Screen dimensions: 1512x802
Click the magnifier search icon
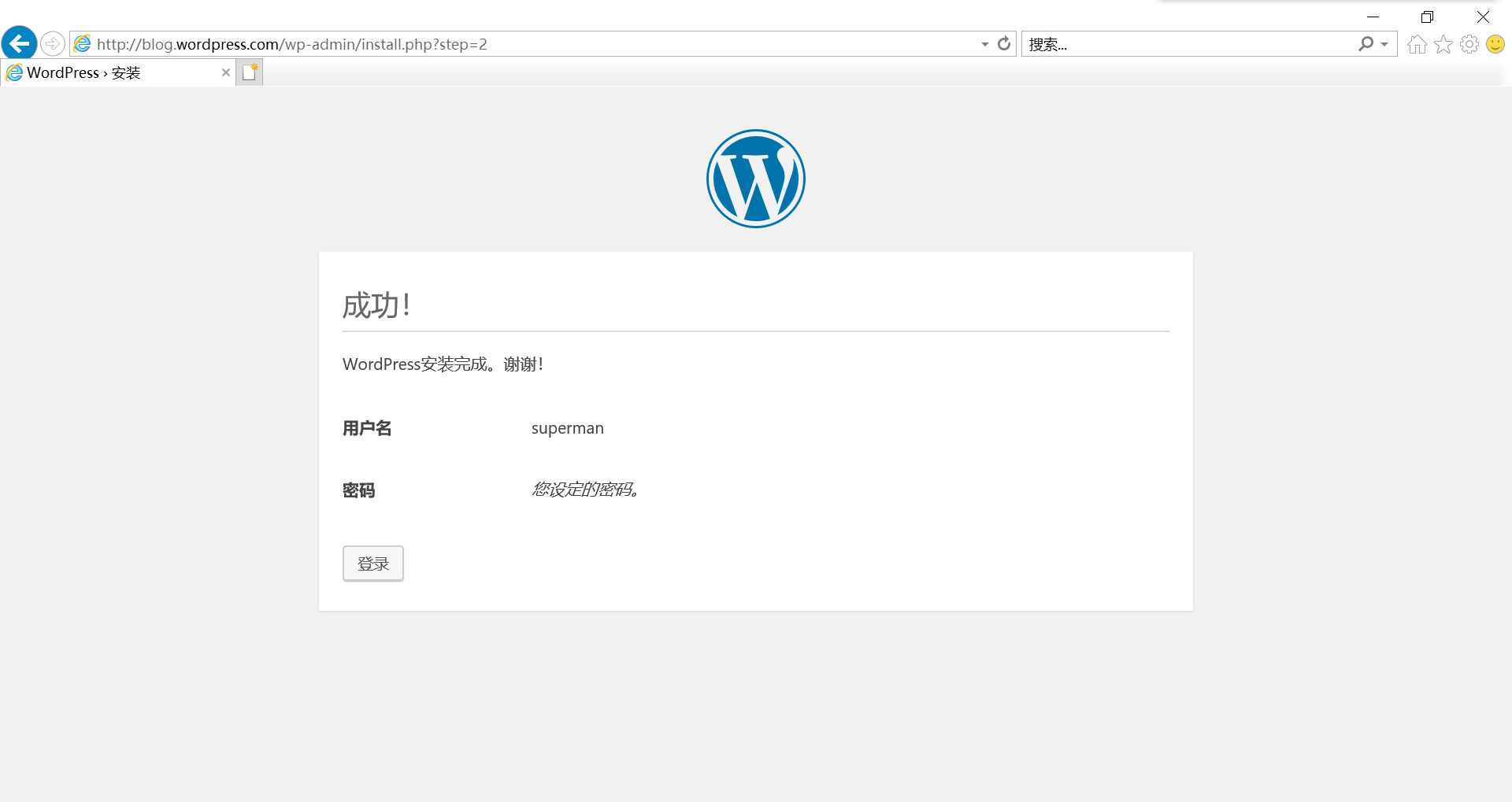tap(1366, 44)
